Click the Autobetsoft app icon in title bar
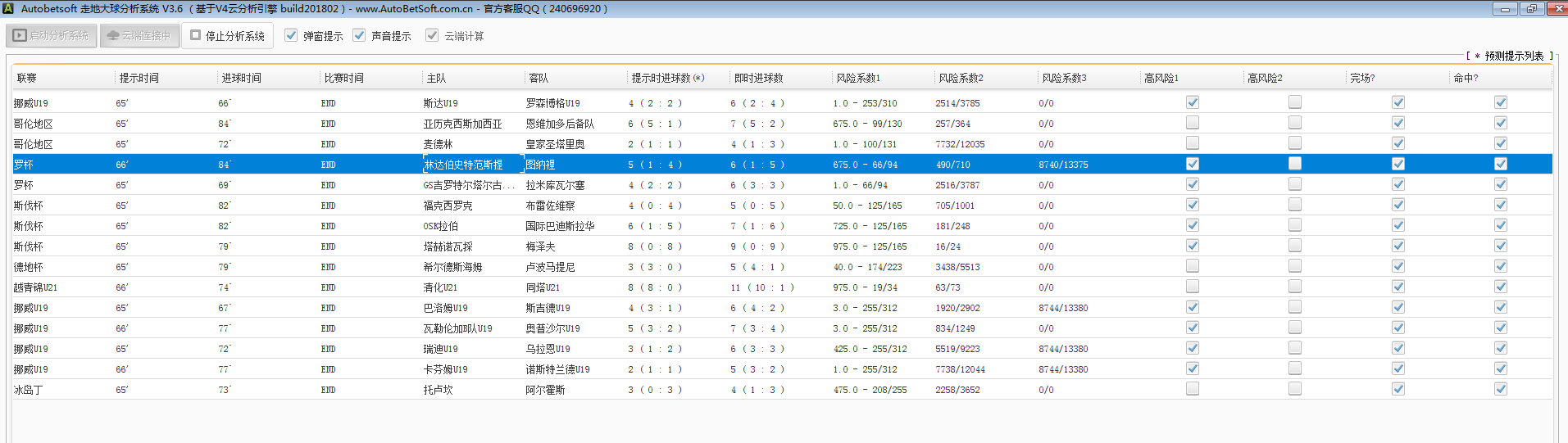Screen dimensions: 1568x443 pyautogui.click(x=8, y=8)
